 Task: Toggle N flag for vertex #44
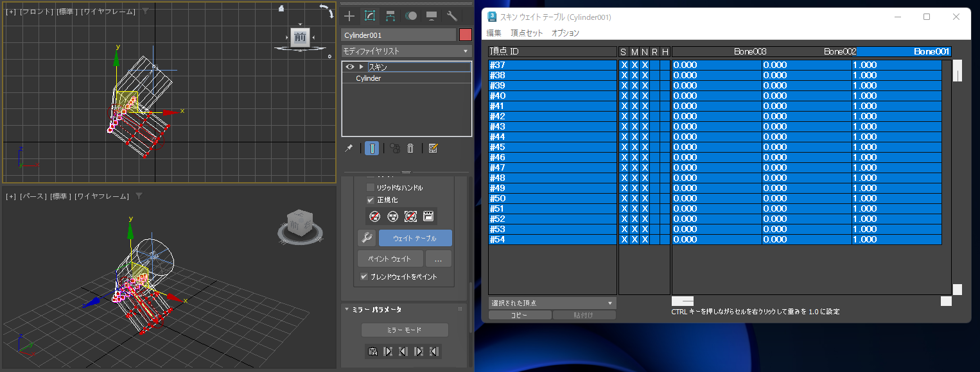644,137
